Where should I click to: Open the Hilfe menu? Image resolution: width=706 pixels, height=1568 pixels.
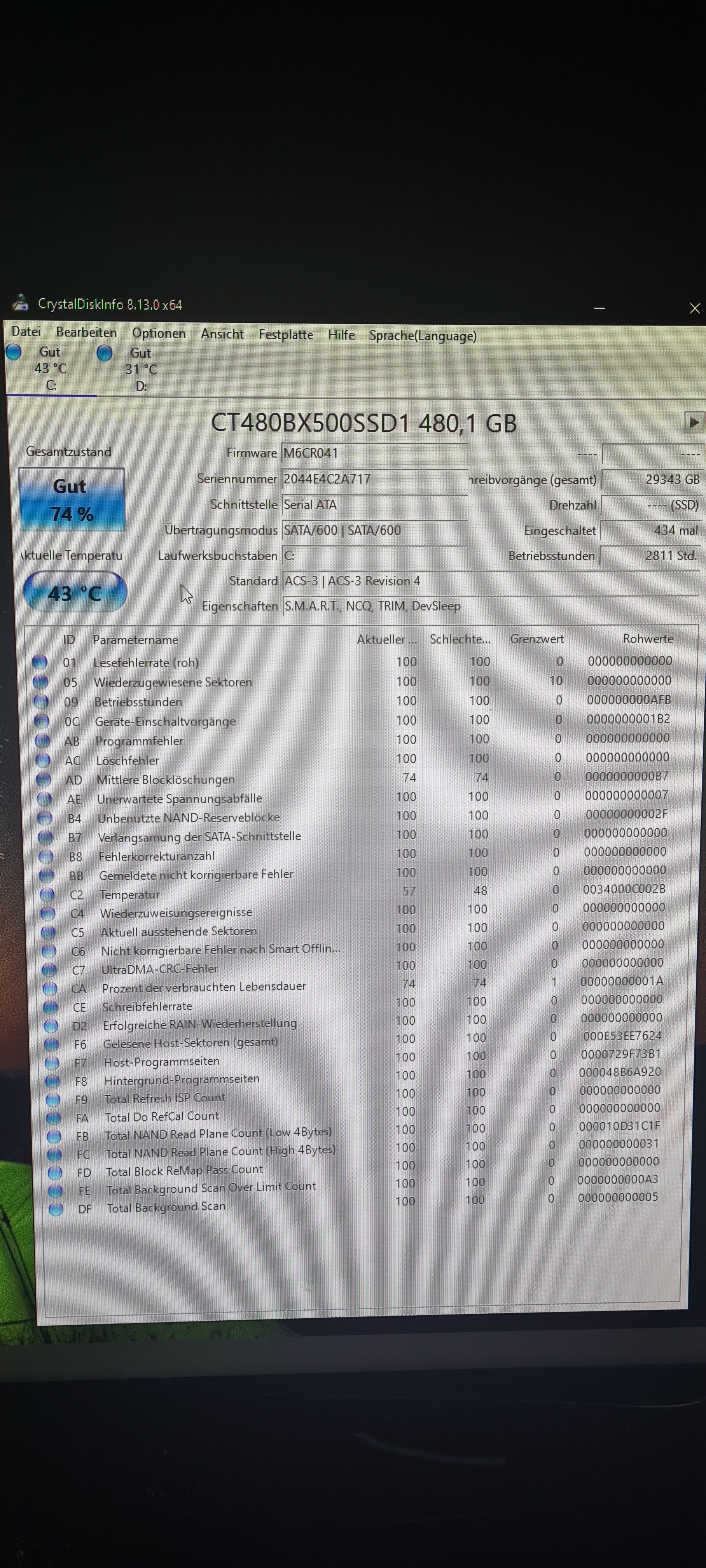coord(341,335)
